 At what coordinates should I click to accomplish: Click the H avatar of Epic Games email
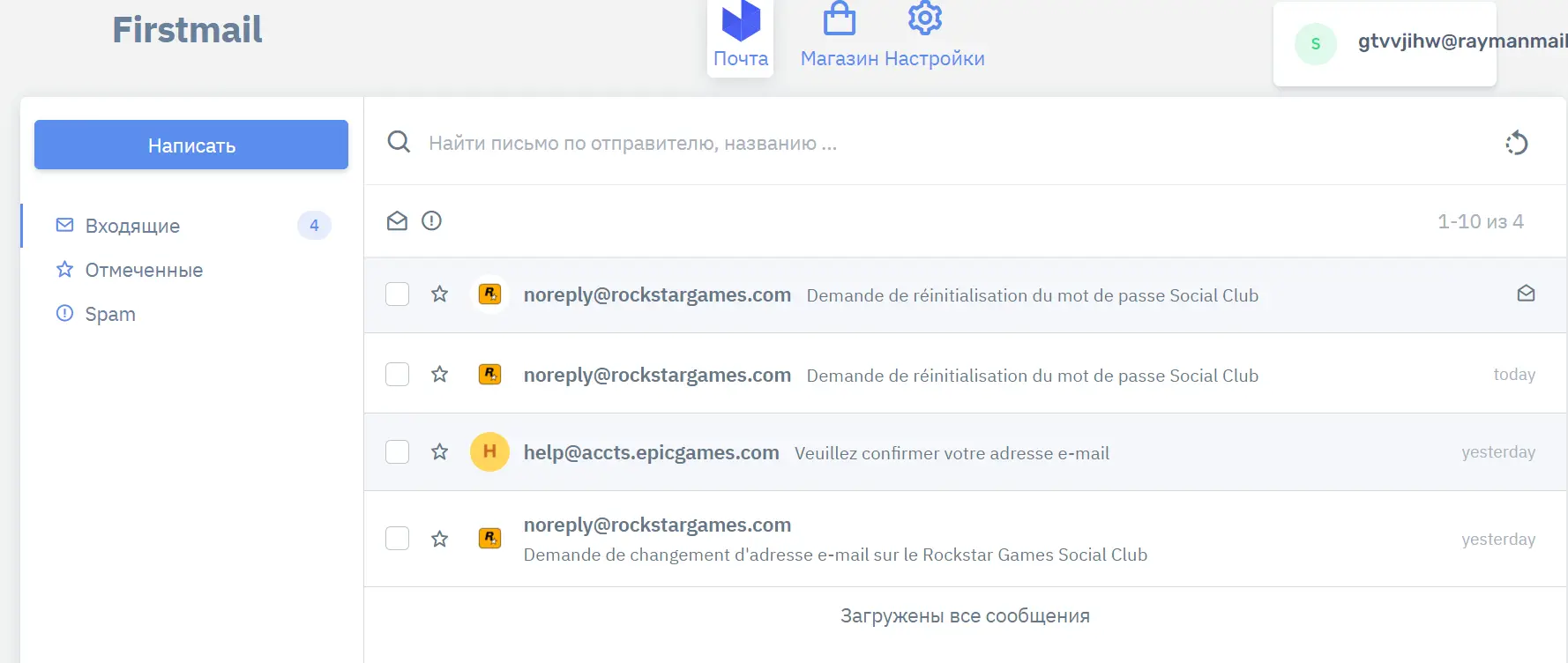coord(489,452)
